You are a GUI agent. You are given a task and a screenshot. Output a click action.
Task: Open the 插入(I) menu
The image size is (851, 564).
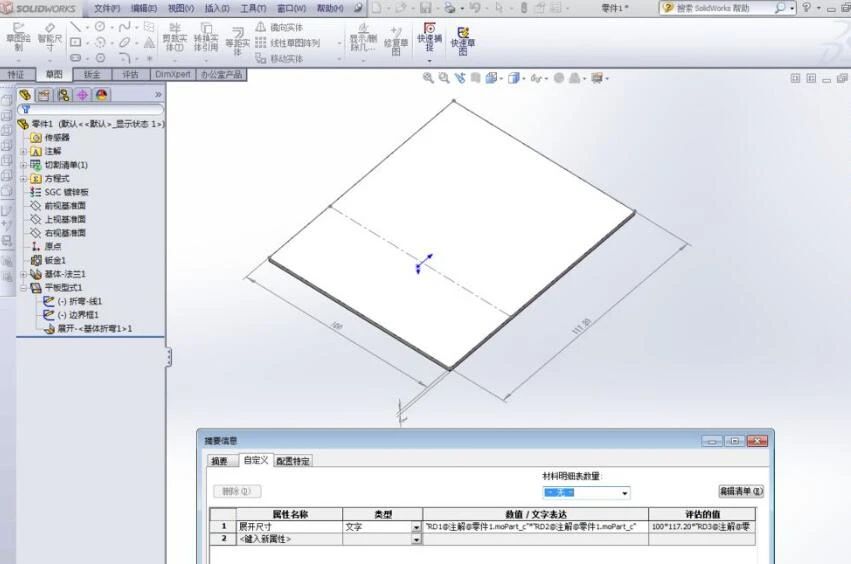[x=216, y=8]
